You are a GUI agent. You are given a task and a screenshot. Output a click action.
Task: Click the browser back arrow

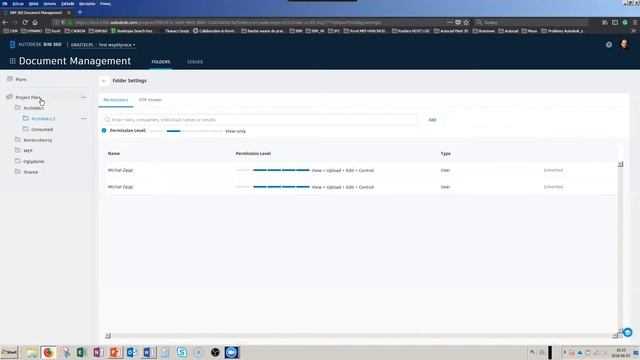coord(5,22)
